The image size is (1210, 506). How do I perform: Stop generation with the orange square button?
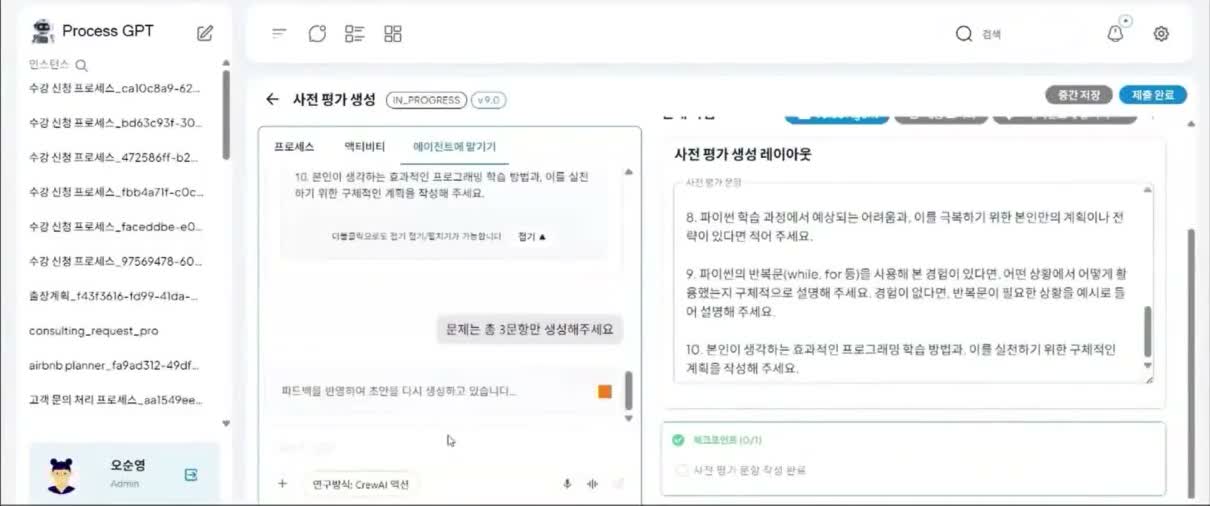(x=605, y=392)
